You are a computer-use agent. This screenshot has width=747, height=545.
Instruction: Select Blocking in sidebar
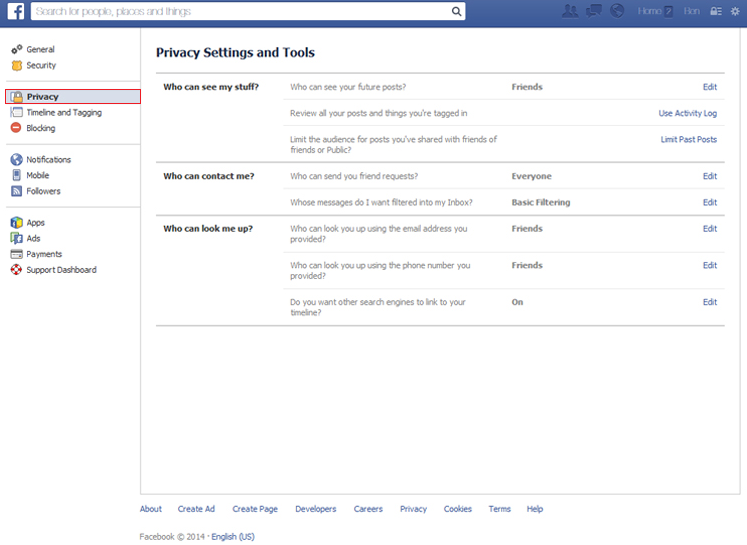pos(40,128)
